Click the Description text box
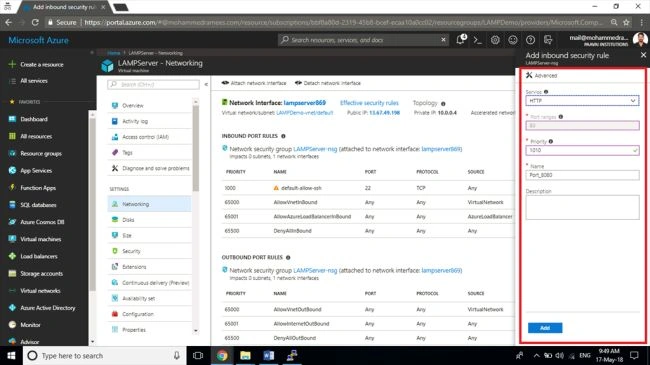Screen dimensions: 650x365 [582, 207]
